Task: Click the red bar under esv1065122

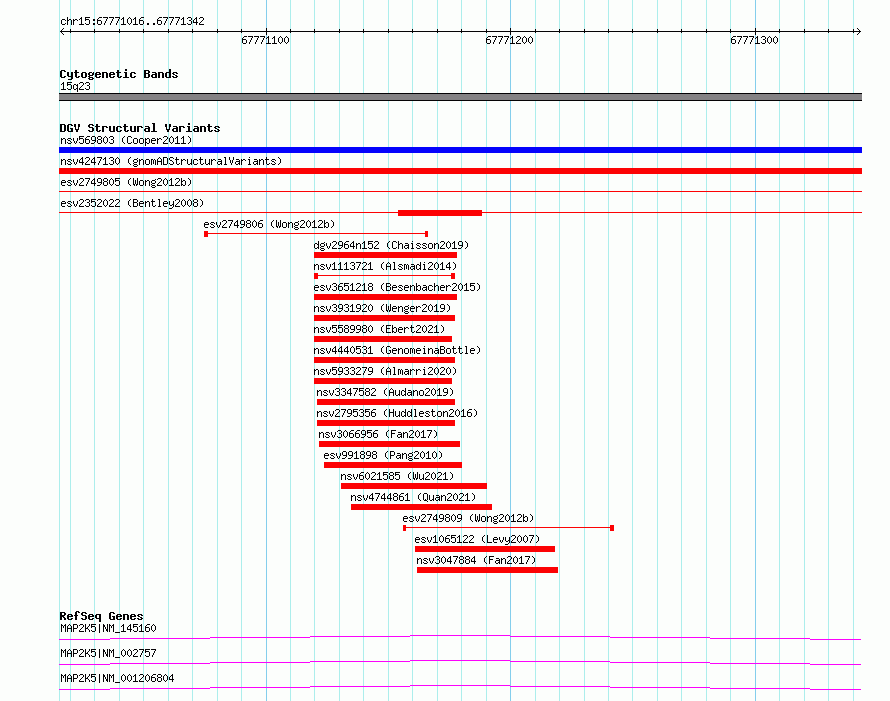Action: click(x=485, y=549)
